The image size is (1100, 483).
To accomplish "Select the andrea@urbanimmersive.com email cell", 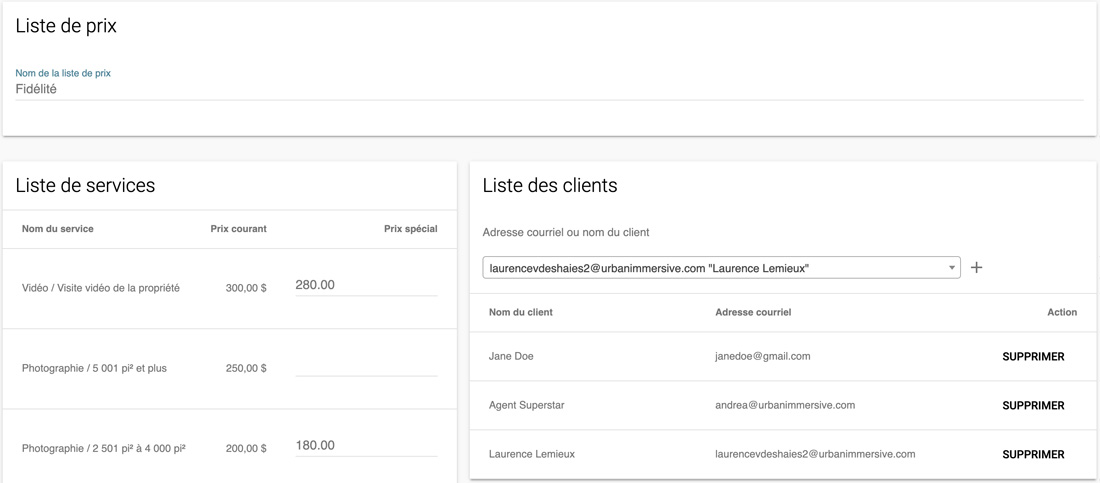I will click(x=785, y=405).
